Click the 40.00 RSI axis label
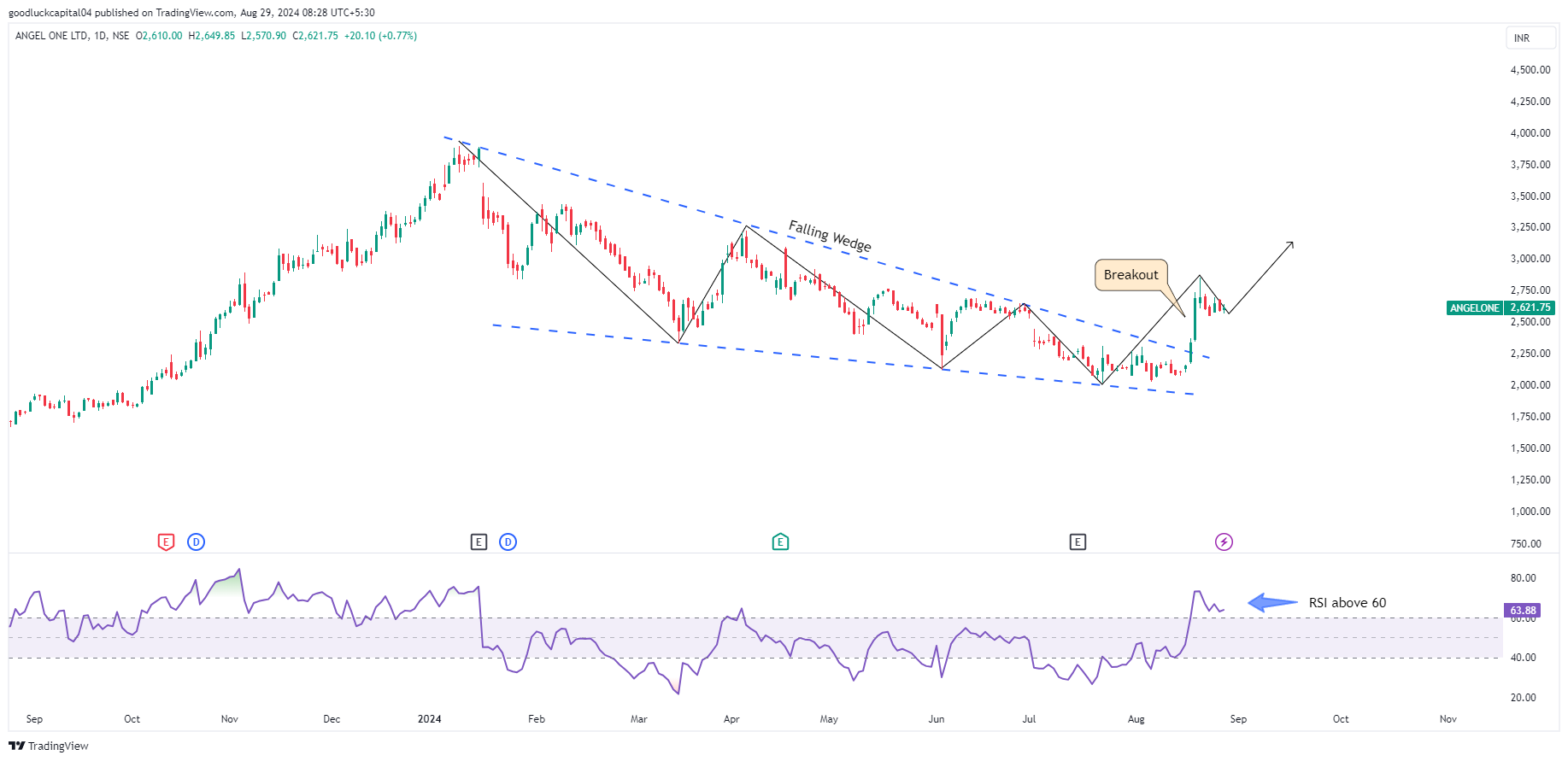Image resolution: width=1568 pixels, height=761 pixels. pyautogui.click(x=1523, y=658)
